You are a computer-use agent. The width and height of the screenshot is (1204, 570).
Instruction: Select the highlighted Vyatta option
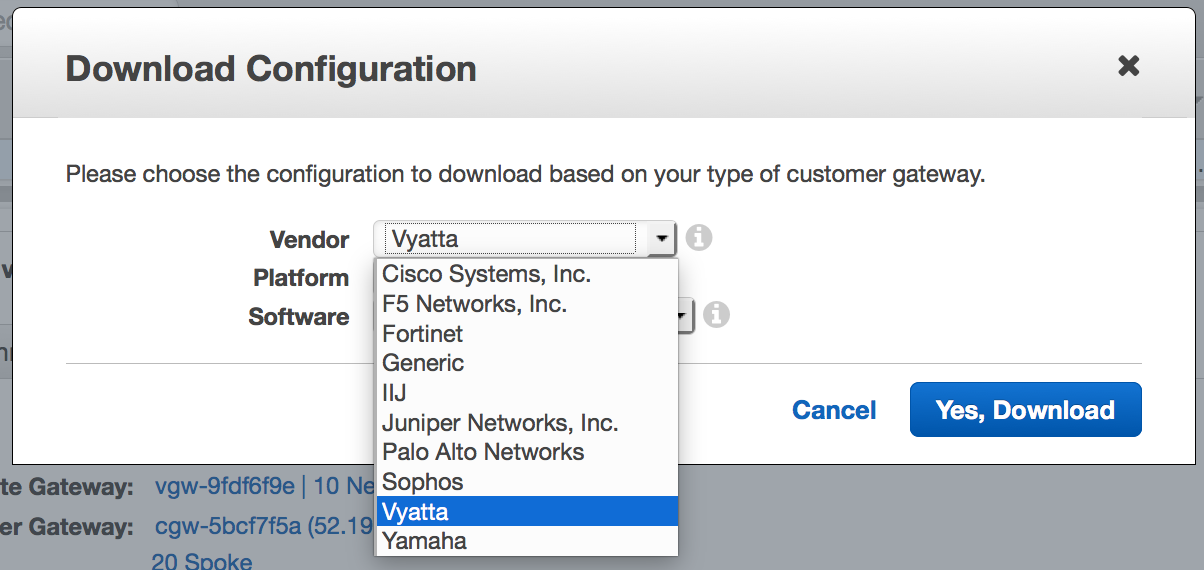tap(527, 511)
